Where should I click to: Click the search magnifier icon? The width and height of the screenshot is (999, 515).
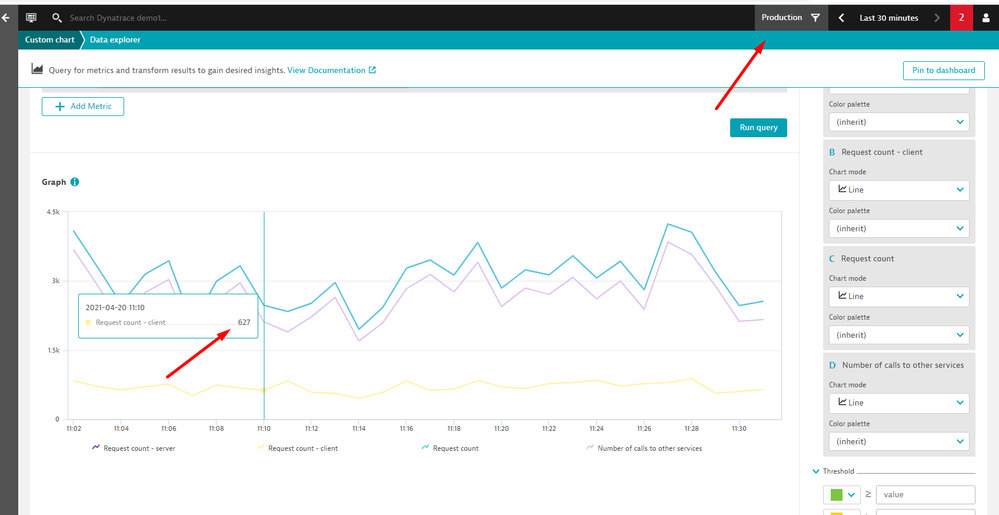57,18
